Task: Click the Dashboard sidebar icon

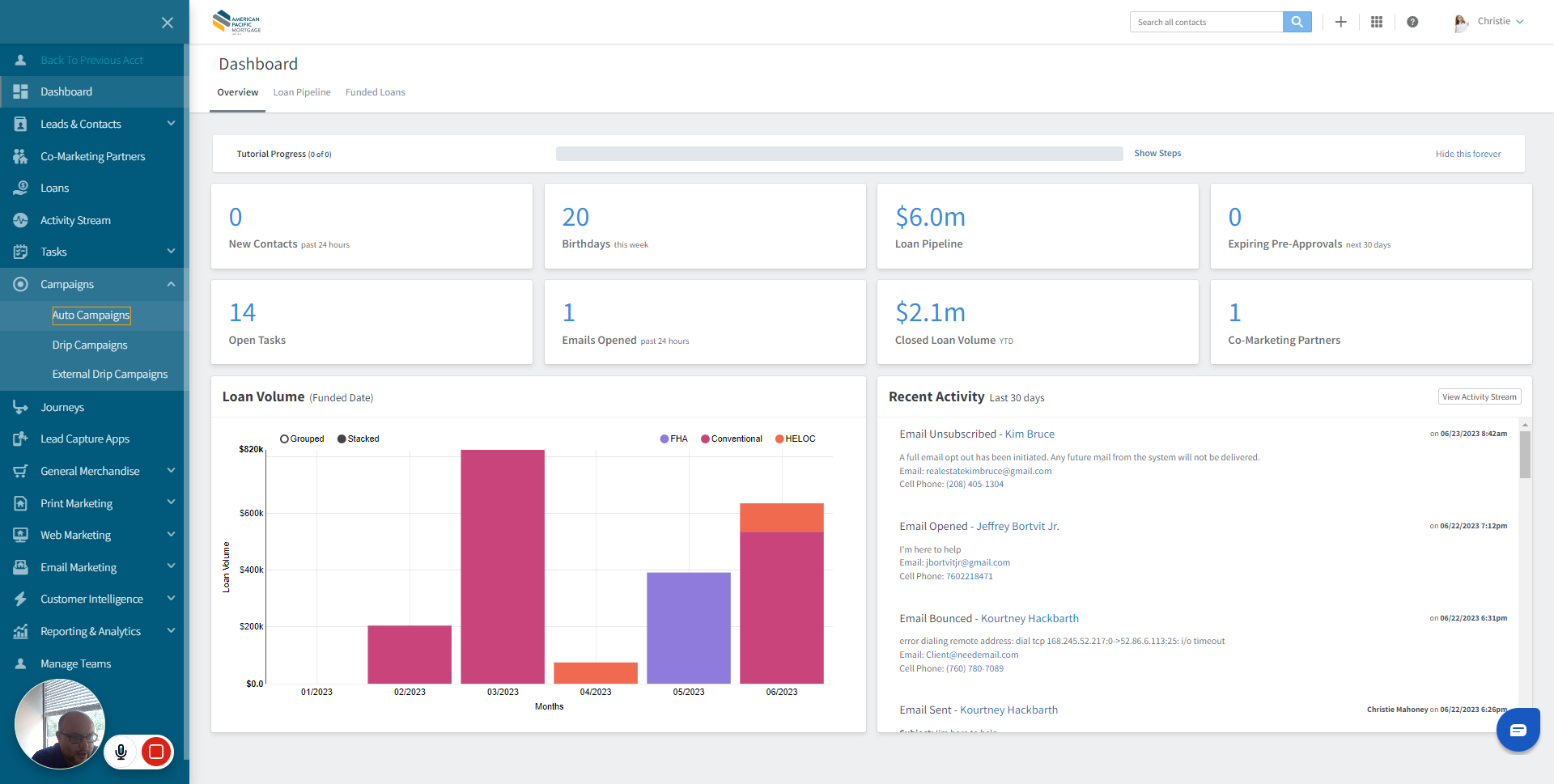Action: coord(21,92)
